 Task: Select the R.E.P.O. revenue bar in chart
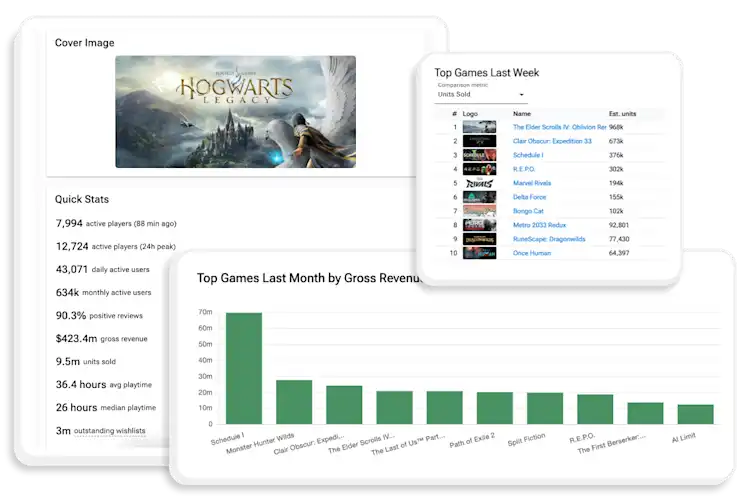[596, 409]
